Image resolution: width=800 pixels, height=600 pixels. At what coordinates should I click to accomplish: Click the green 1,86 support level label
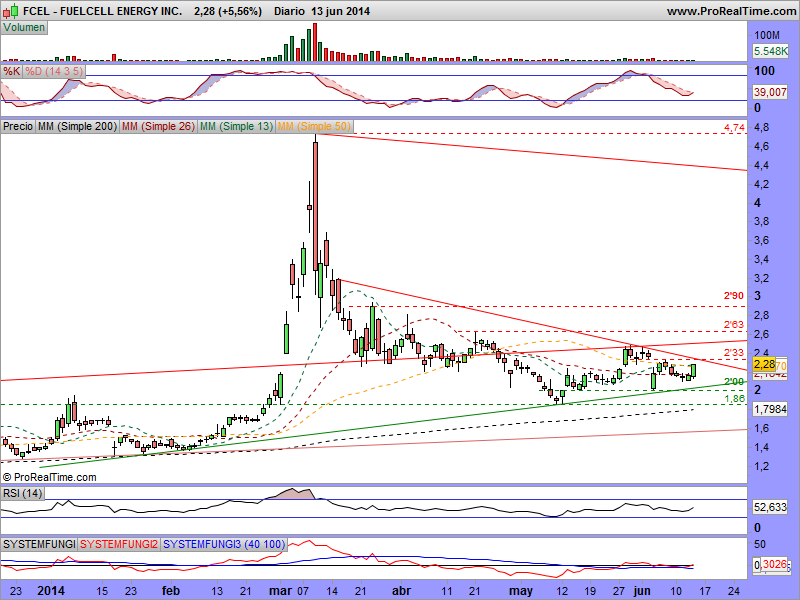click(734, 398)
